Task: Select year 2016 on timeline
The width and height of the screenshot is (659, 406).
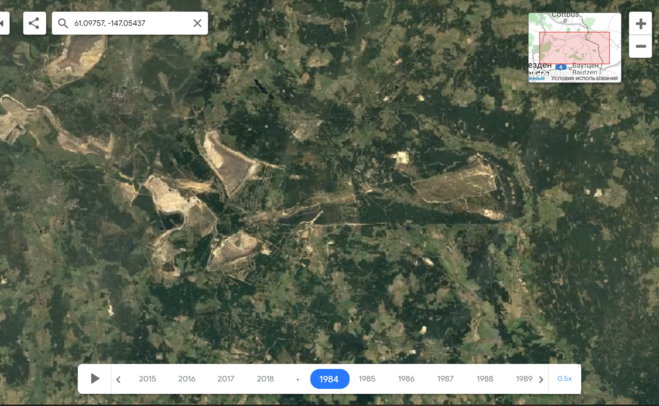Action: tap(186, 379)
